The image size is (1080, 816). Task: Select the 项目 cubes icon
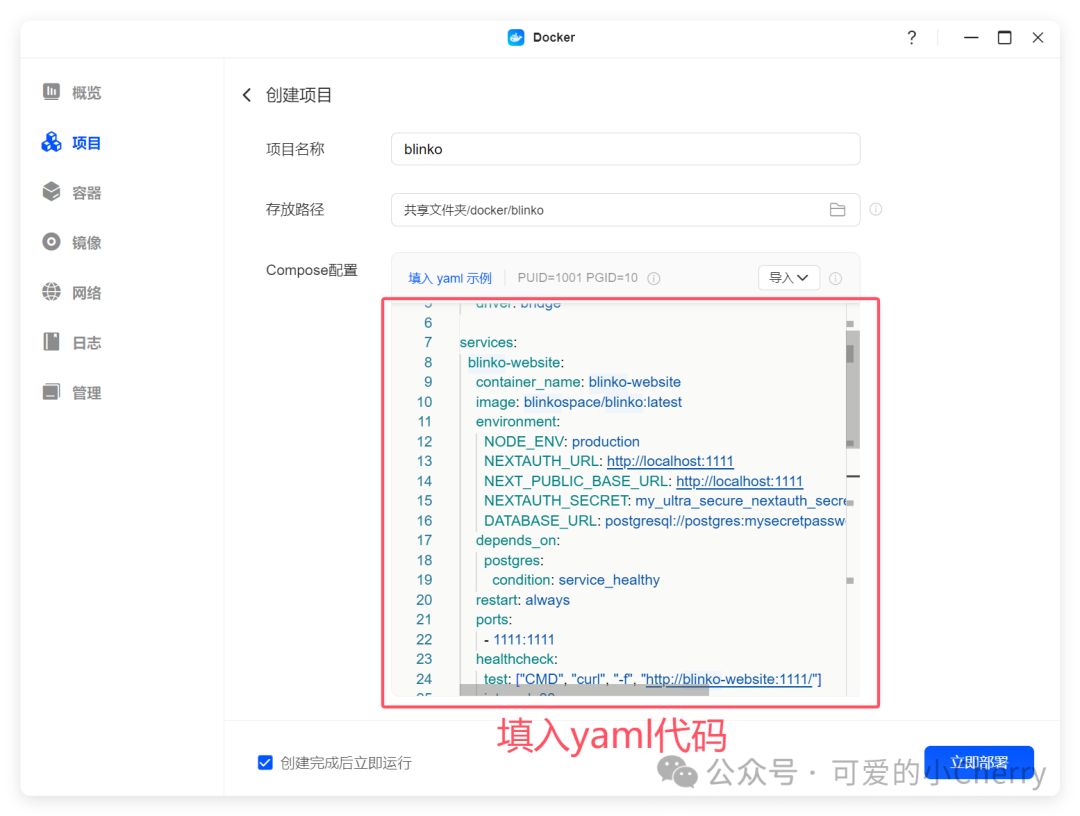click(51, 142)
